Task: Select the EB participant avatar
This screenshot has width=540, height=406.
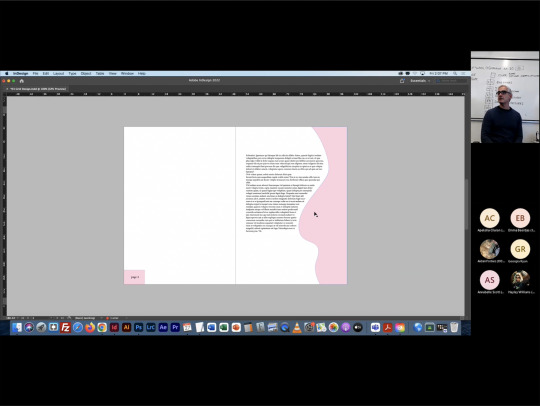Action: click(x=520, y=218)
